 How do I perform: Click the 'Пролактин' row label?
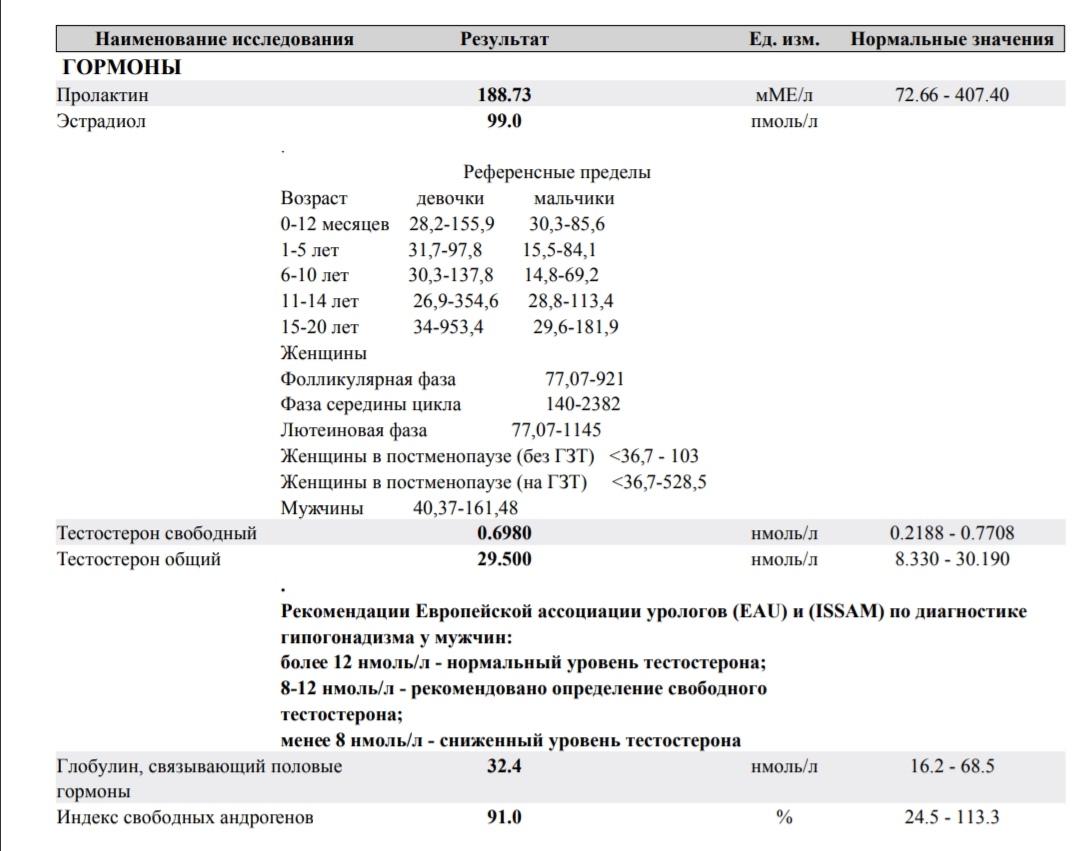tap(103, 96)
